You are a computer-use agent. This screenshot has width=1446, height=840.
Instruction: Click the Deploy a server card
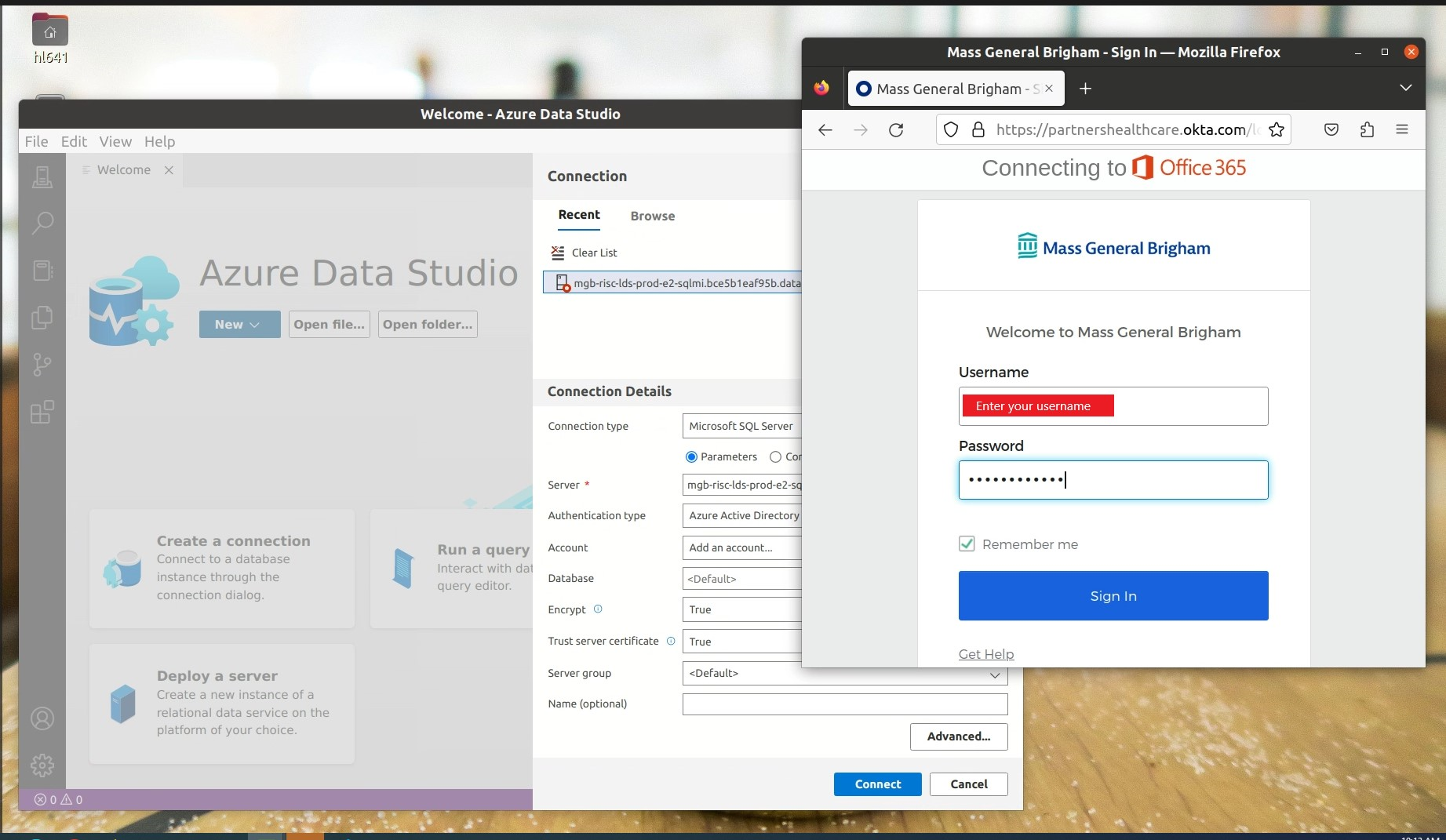(x=222, y=704)
